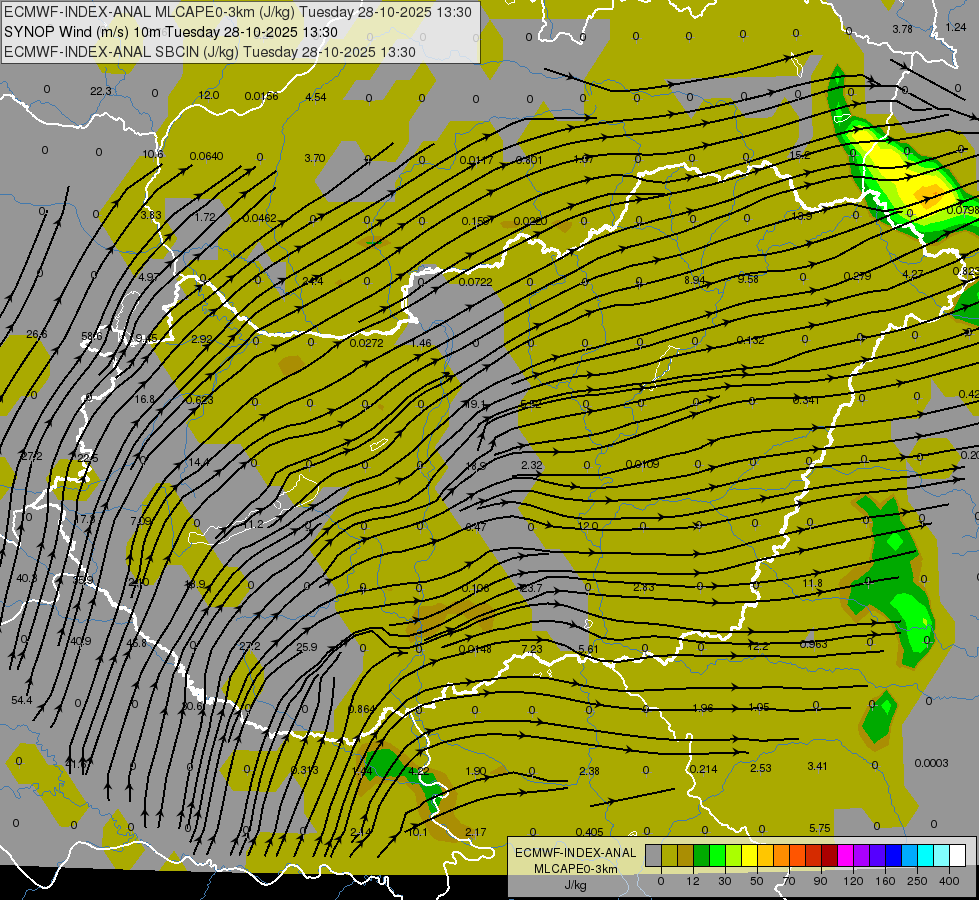Click the 50 legend tick label
Image resolution: width=979 pixels, height=900 pixels.
(757, 881)
